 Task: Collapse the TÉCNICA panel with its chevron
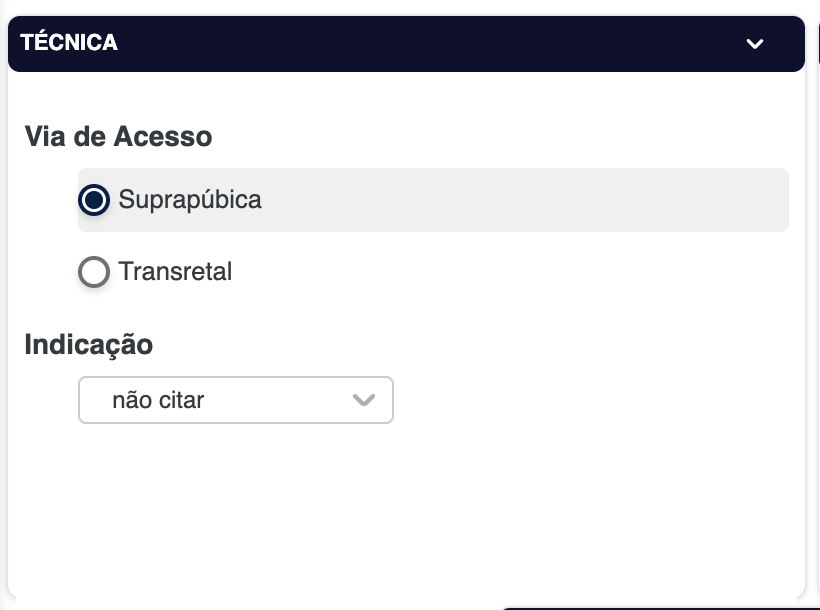point(755,43)
